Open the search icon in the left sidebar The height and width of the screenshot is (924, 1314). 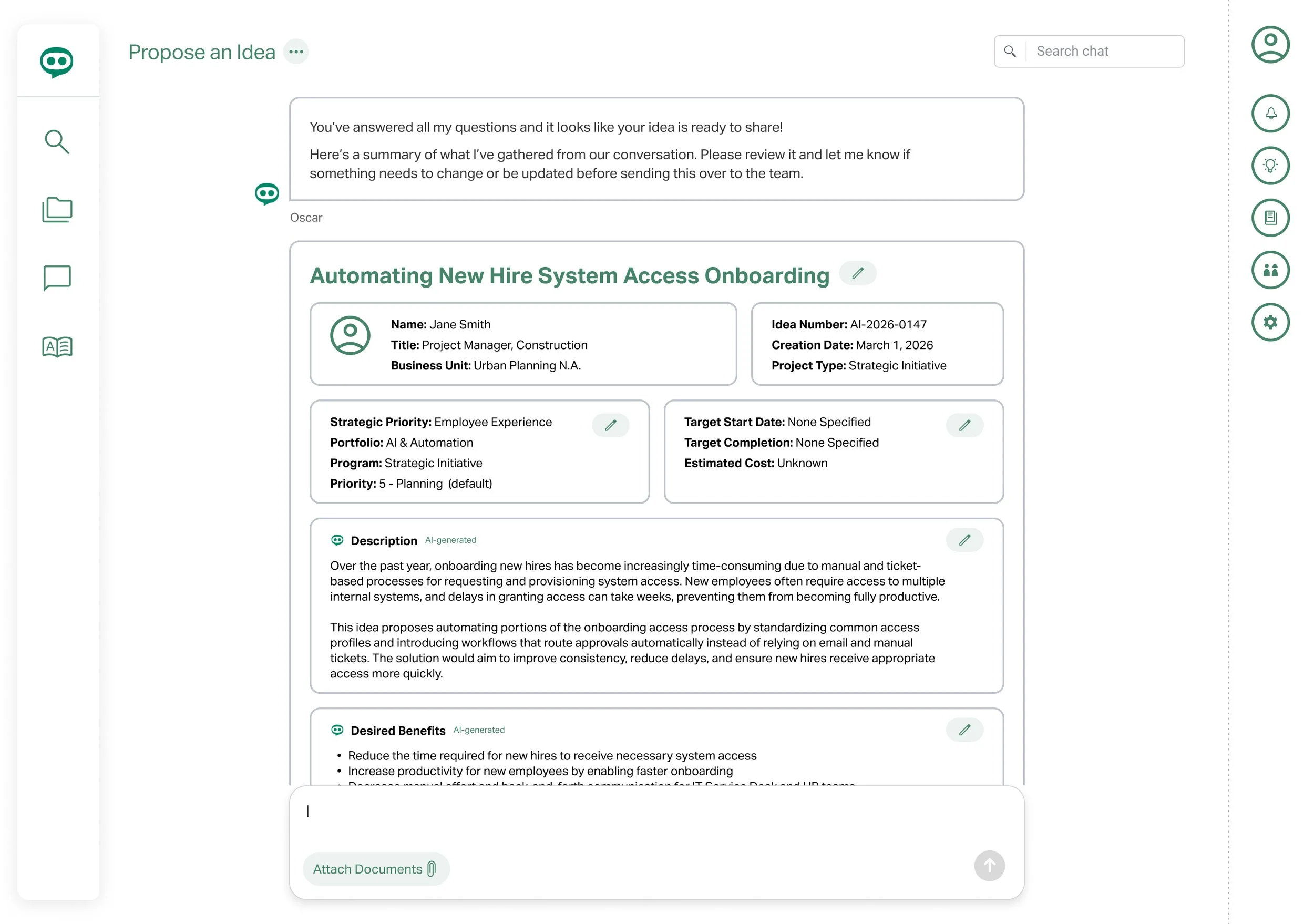point(57,142)
